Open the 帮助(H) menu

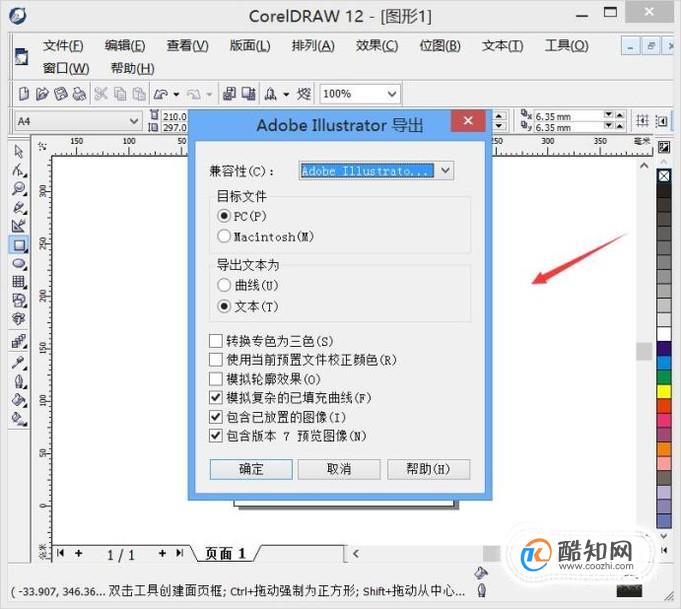pyautogui.click(x=132, y=68)
